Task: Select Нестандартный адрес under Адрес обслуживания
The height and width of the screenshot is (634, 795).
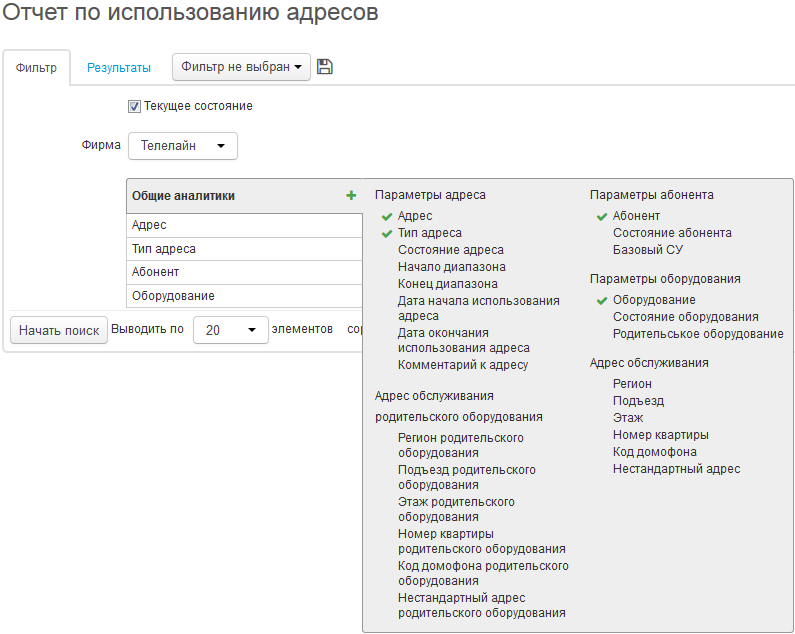Action: pos(676,469)
